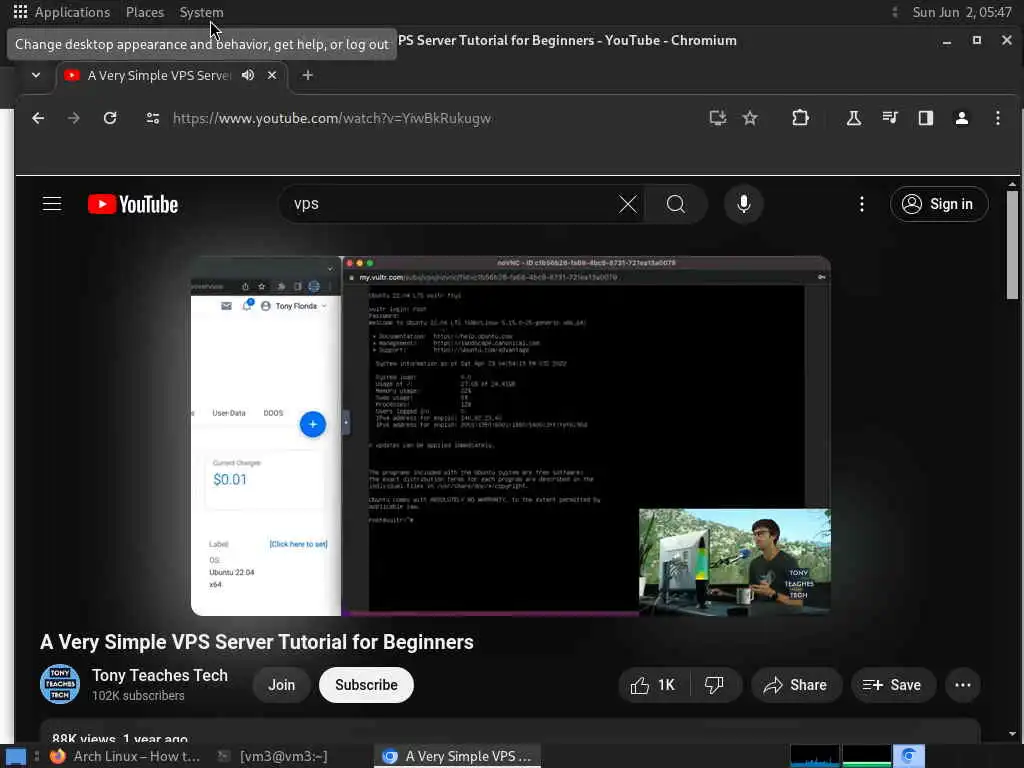
Task: Open the Extensions puzzle icon
Action: (800, 118)
